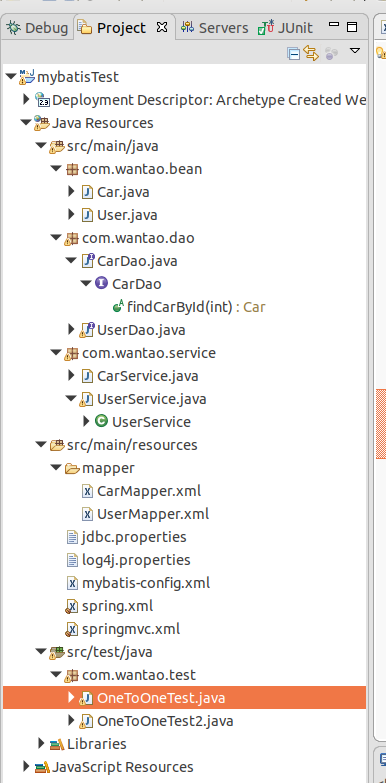Select the com.wantao.test package label

[x=139, y=674]
